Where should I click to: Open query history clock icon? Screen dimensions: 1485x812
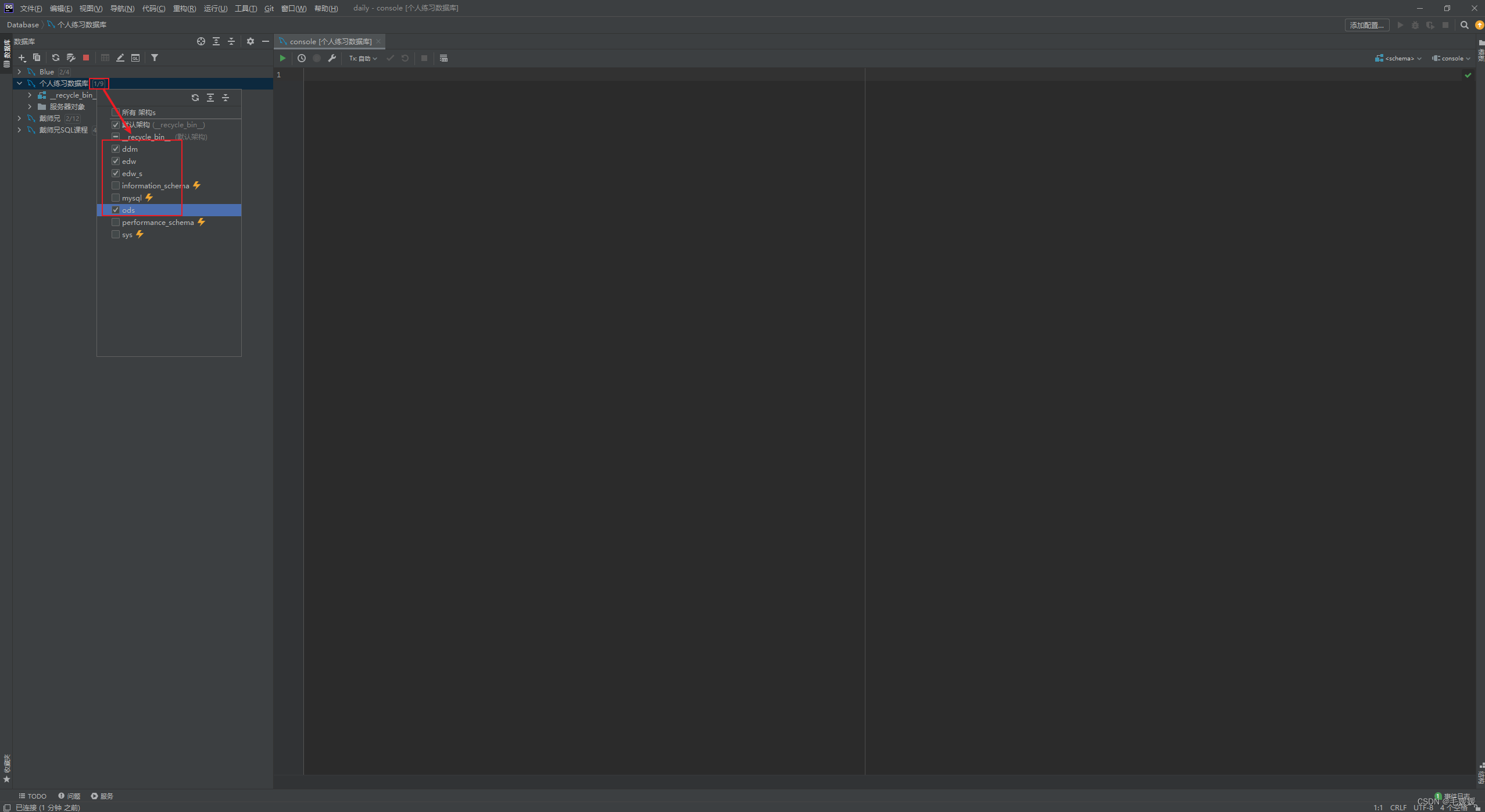(x=302, y=58)
